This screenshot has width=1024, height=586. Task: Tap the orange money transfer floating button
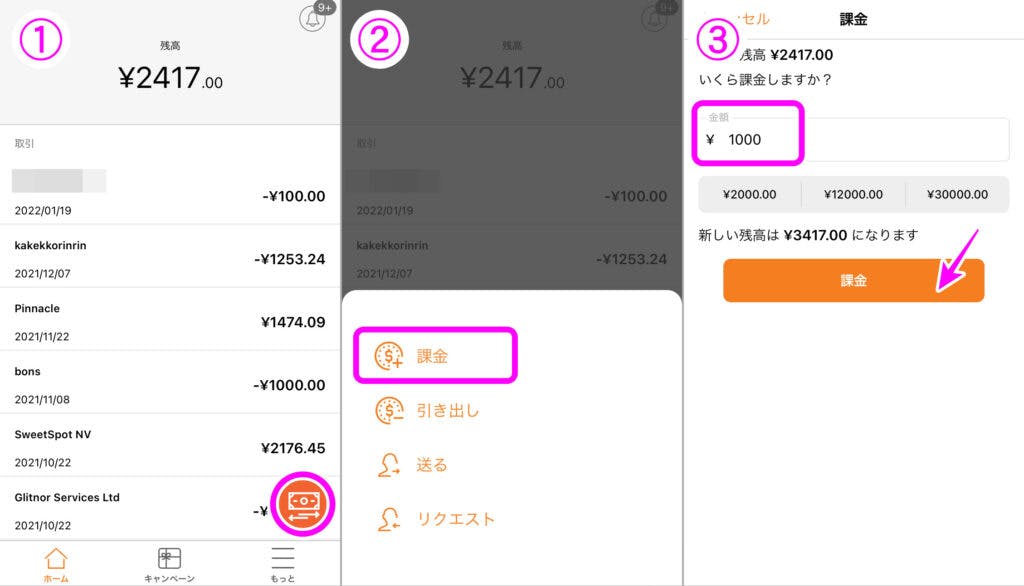302,504
